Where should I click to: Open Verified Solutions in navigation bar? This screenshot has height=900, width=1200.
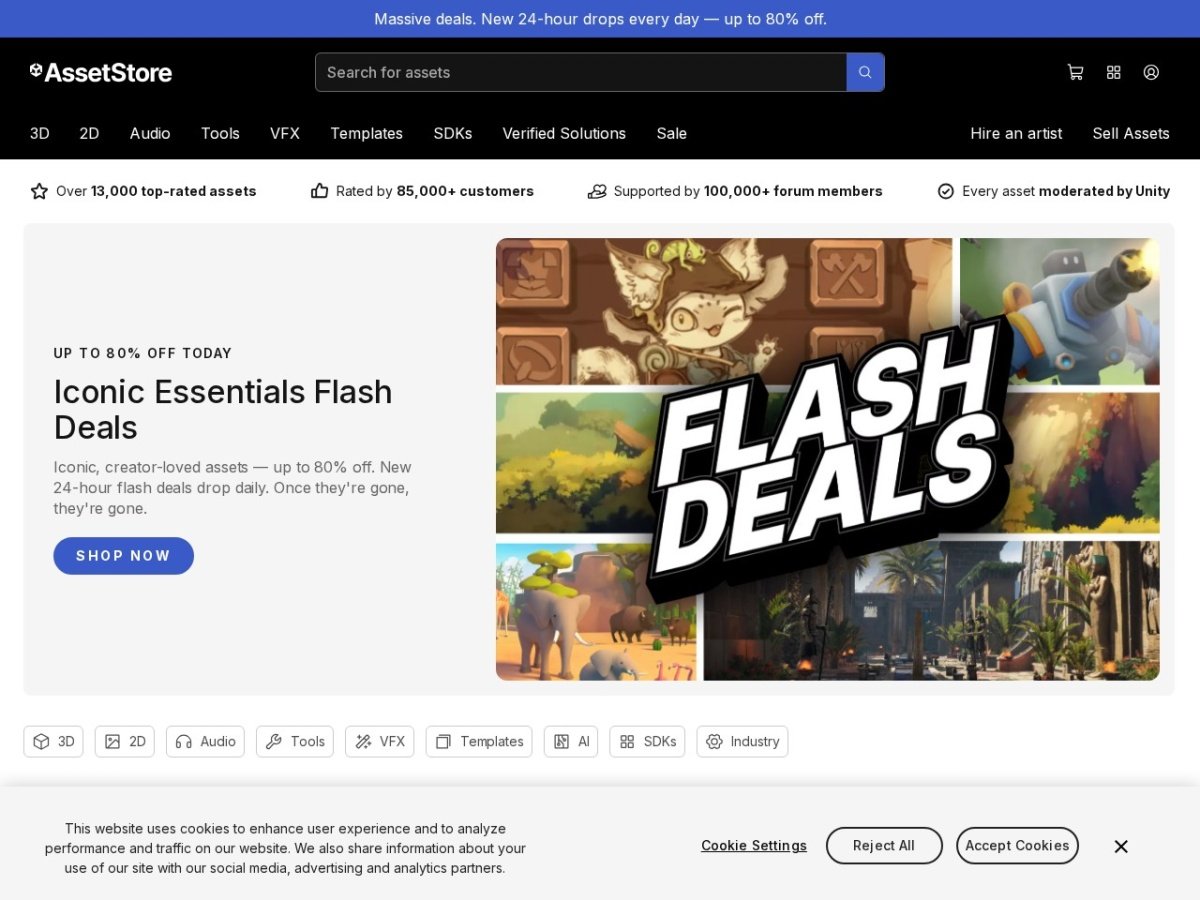[x=564, y=133]
